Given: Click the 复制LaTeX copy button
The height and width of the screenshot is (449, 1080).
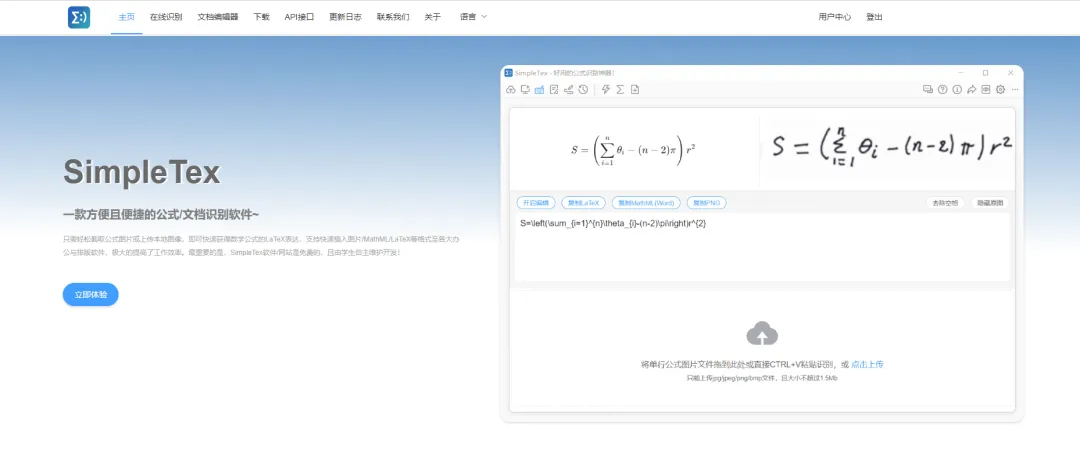Looking at the screenshot, I should [583, 202].
